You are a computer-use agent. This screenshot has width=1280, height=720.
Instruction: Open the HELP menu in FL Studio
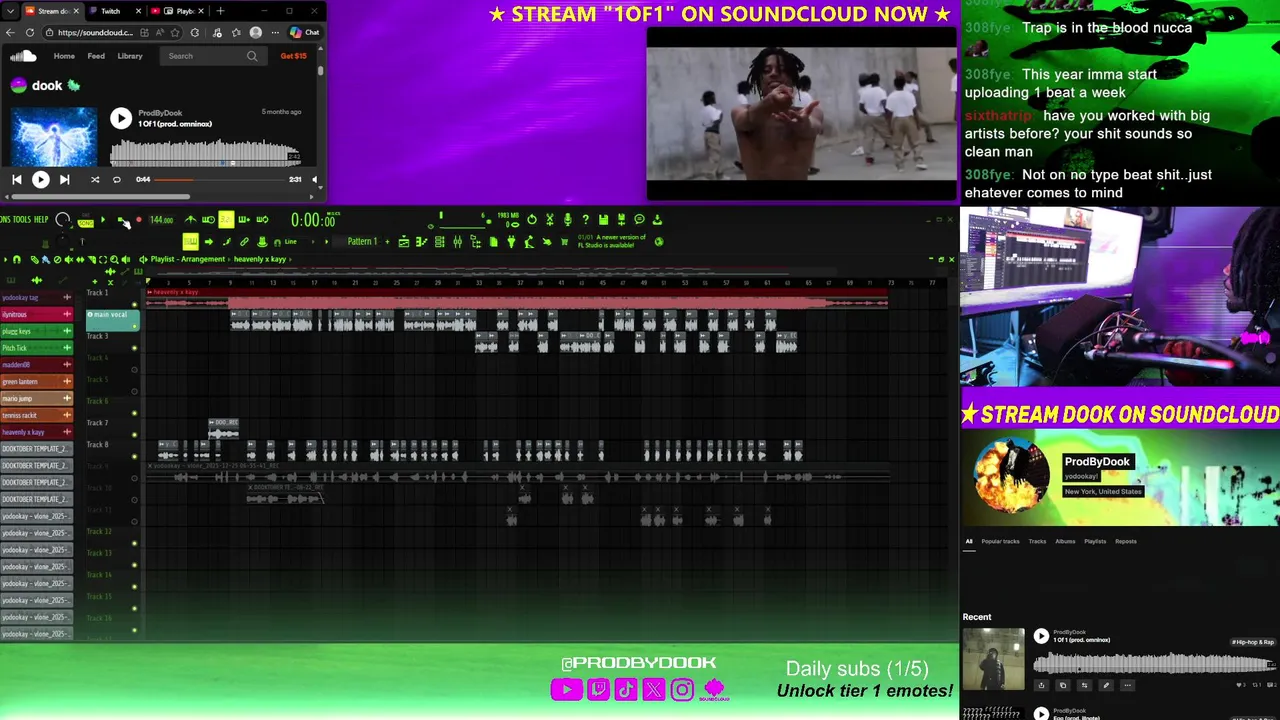pyautogui.click(x=41, y=219)
